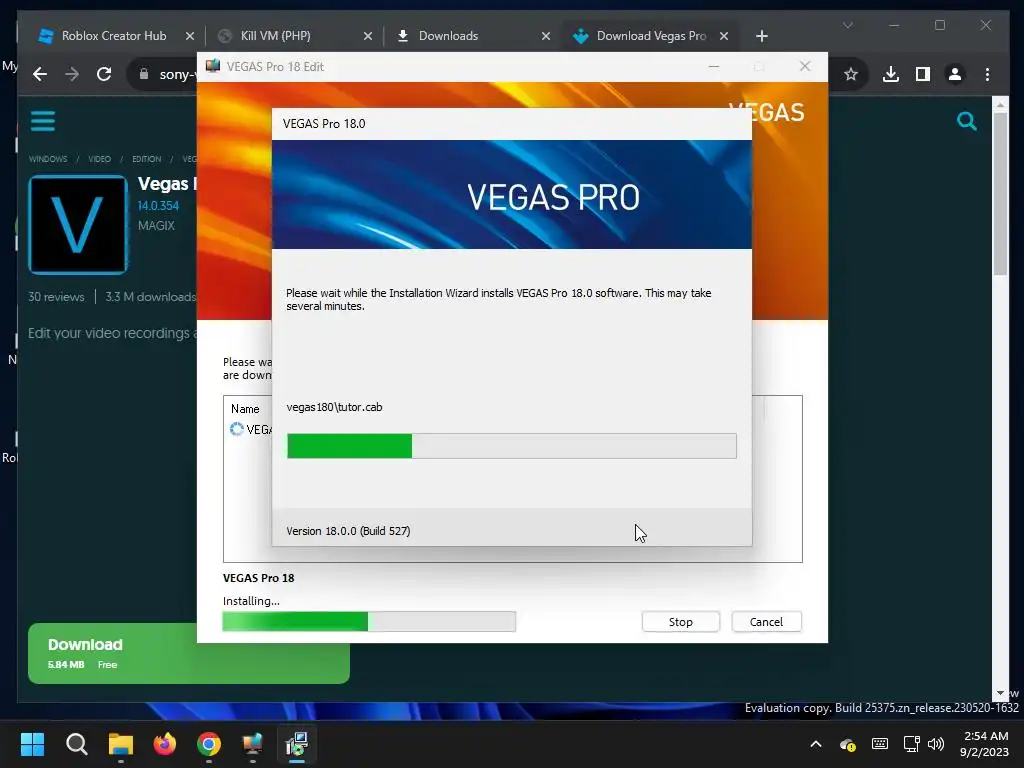Close the Kill VM (PHP) tab
This screenshot has width=1024, height=768.
coord(368,36)
